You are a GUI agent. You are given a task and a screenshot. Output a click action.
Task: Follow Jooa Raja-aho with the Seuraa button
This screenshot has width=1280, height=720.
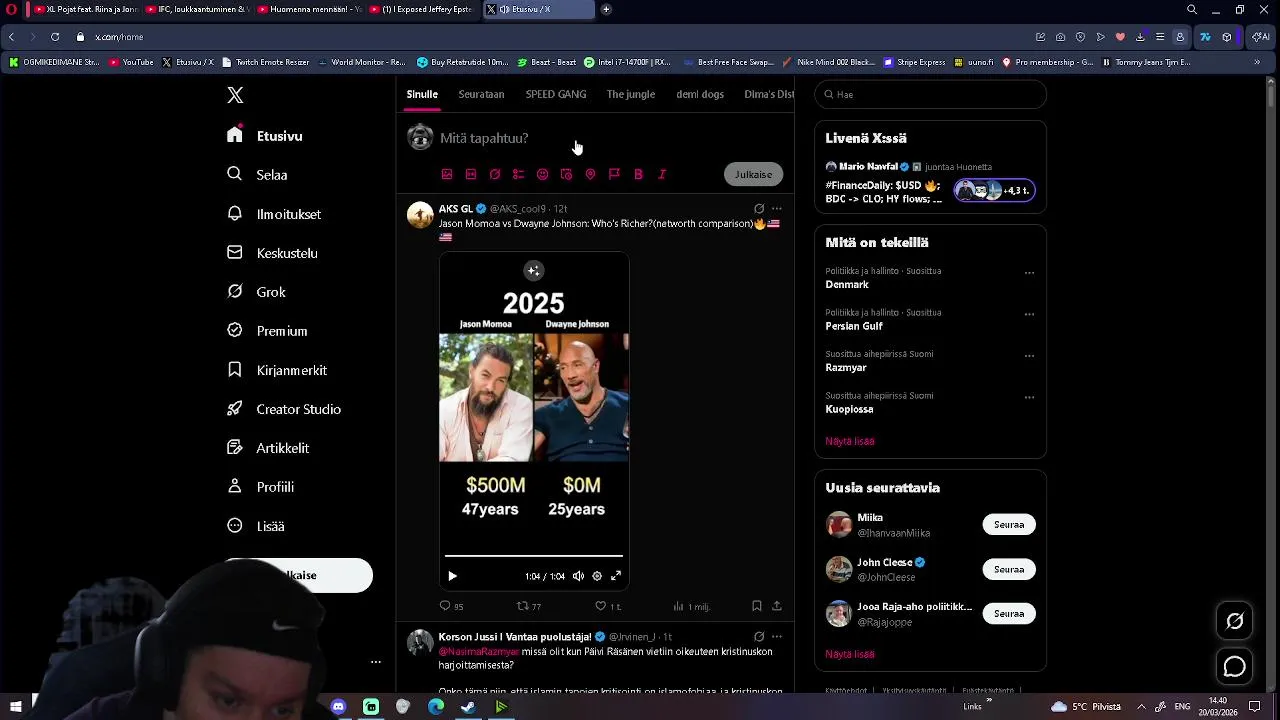(x=1009, y=613)
